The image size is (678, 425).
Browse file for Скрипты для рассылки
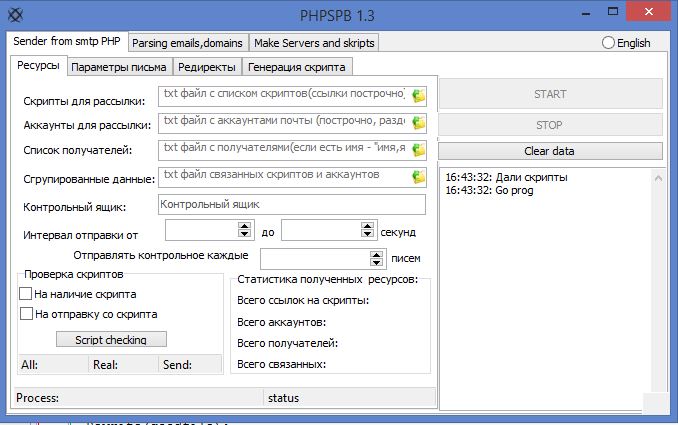pos(418,95)
